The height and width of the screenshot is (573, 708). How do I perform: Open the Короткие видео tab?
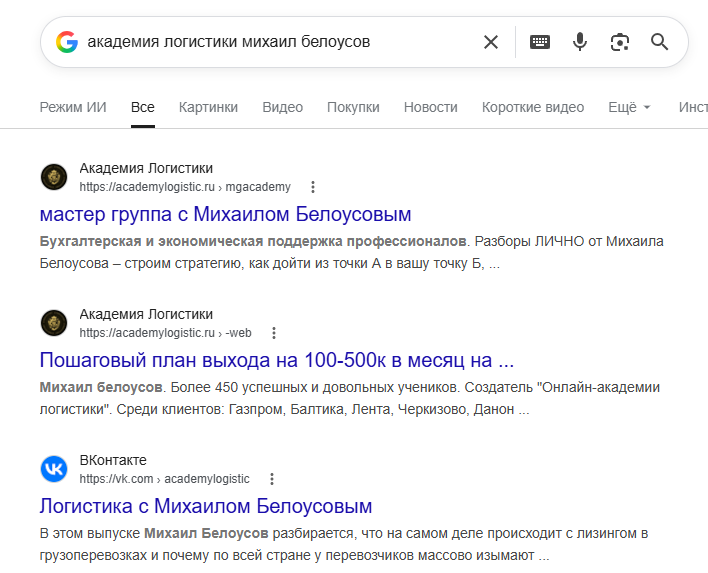pyautogui.click(x=533, y=107)
